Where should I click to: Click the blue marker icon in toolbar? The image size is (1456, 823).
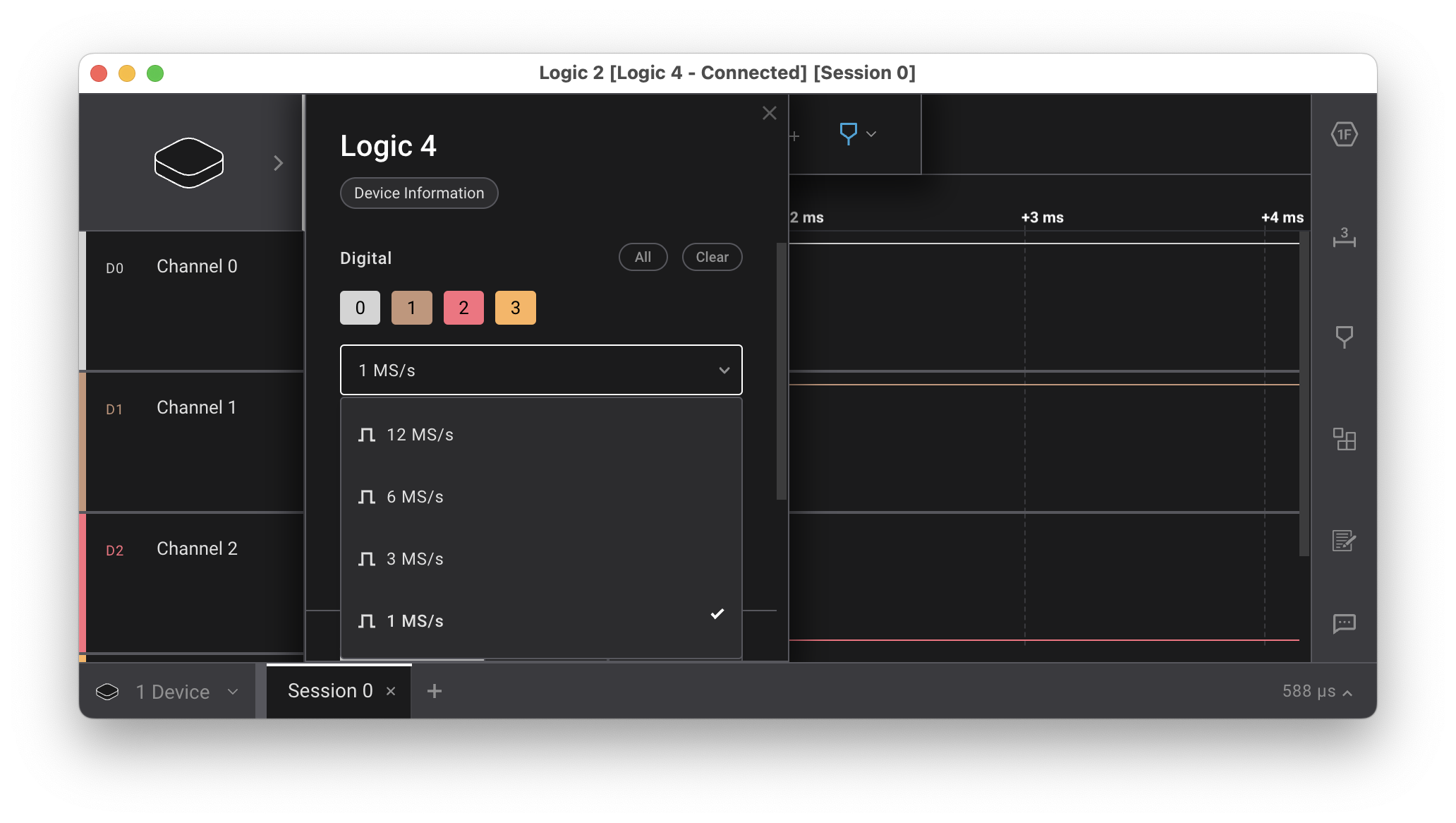(x=848, y=133)
